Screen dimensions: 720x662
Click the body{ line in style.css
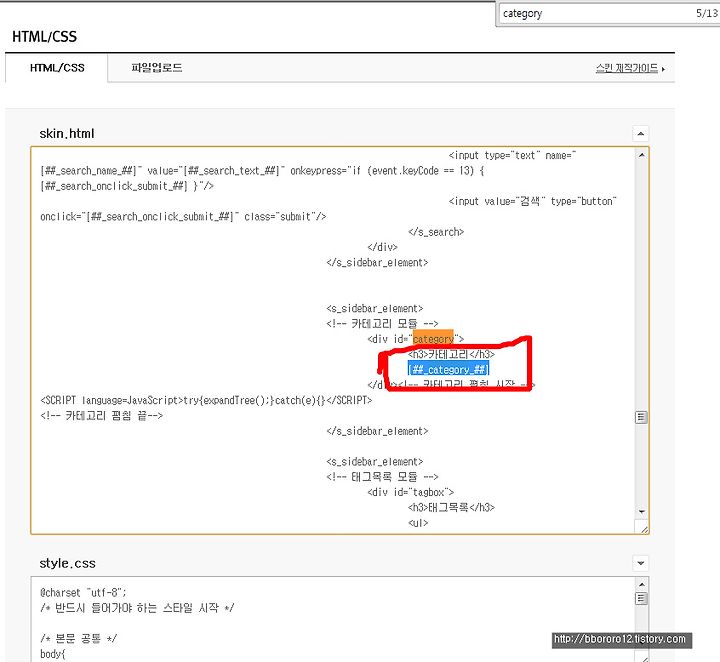tap(53, 654)
